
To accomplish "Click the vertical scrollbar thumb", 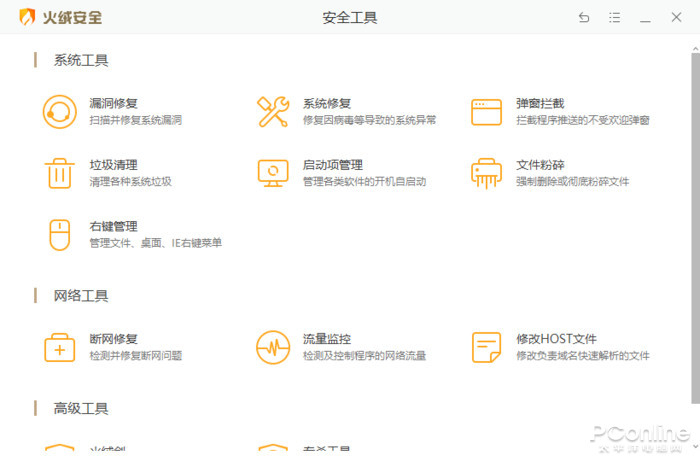I will click(x=696, y=228).
